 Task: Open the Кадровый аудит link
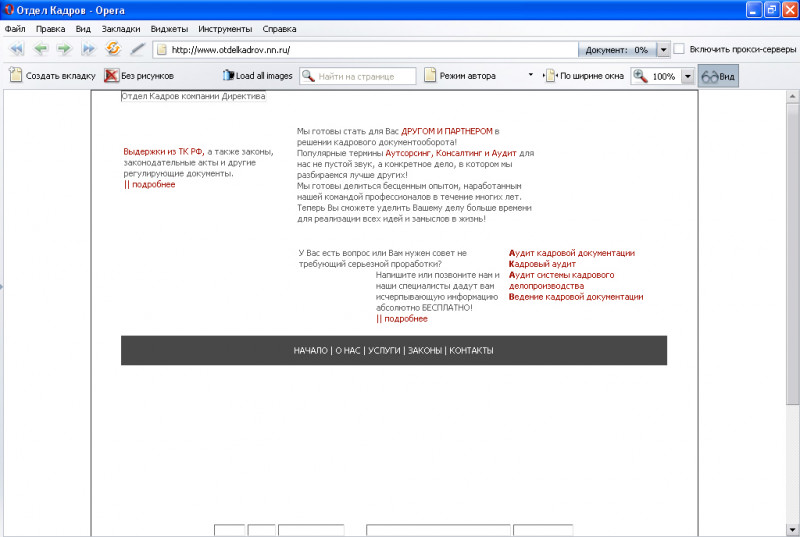point(542,264)
